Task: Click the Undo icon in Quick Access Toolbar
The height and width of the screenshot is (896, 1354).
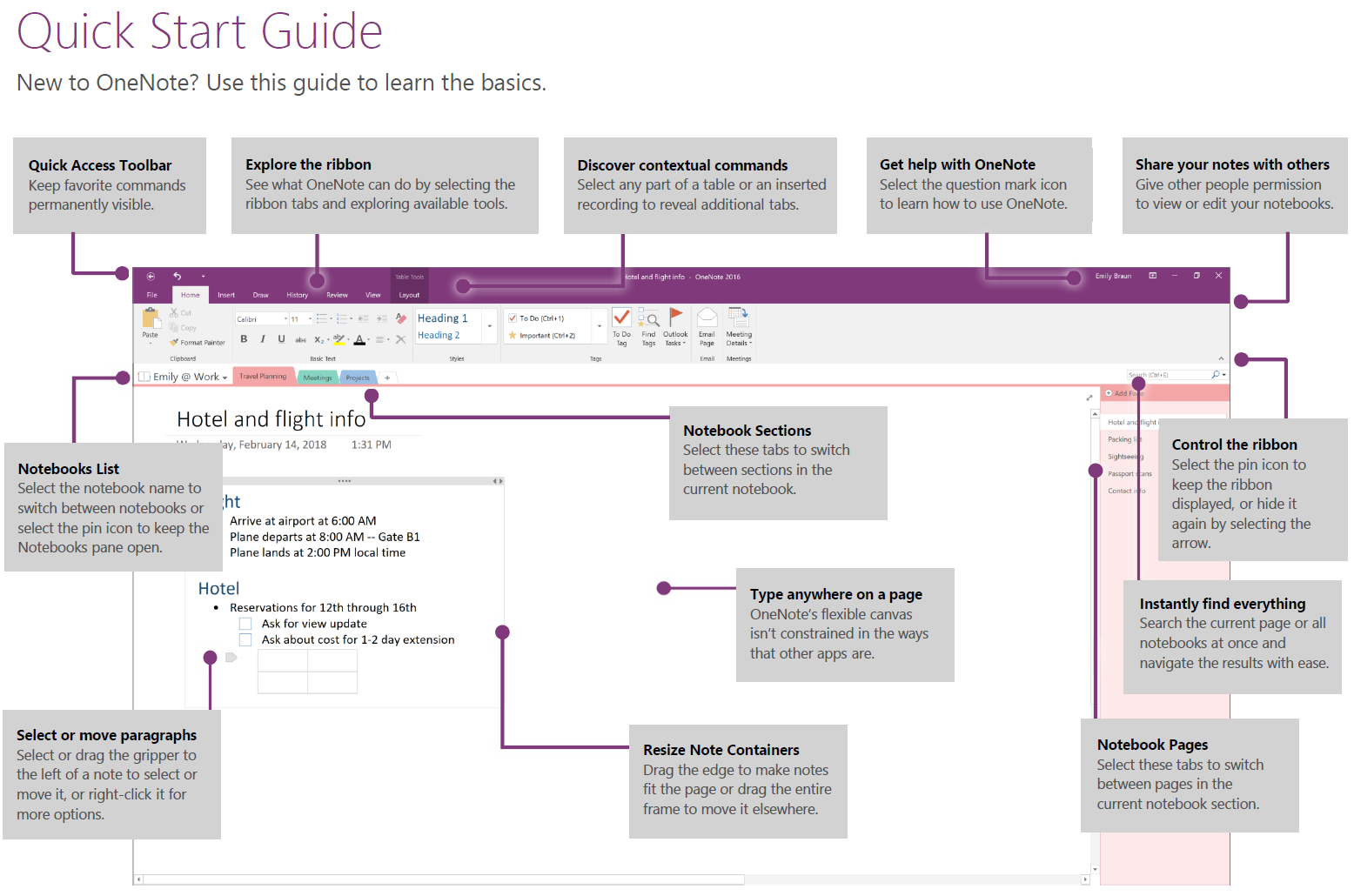Action: [x=177, y=277]
